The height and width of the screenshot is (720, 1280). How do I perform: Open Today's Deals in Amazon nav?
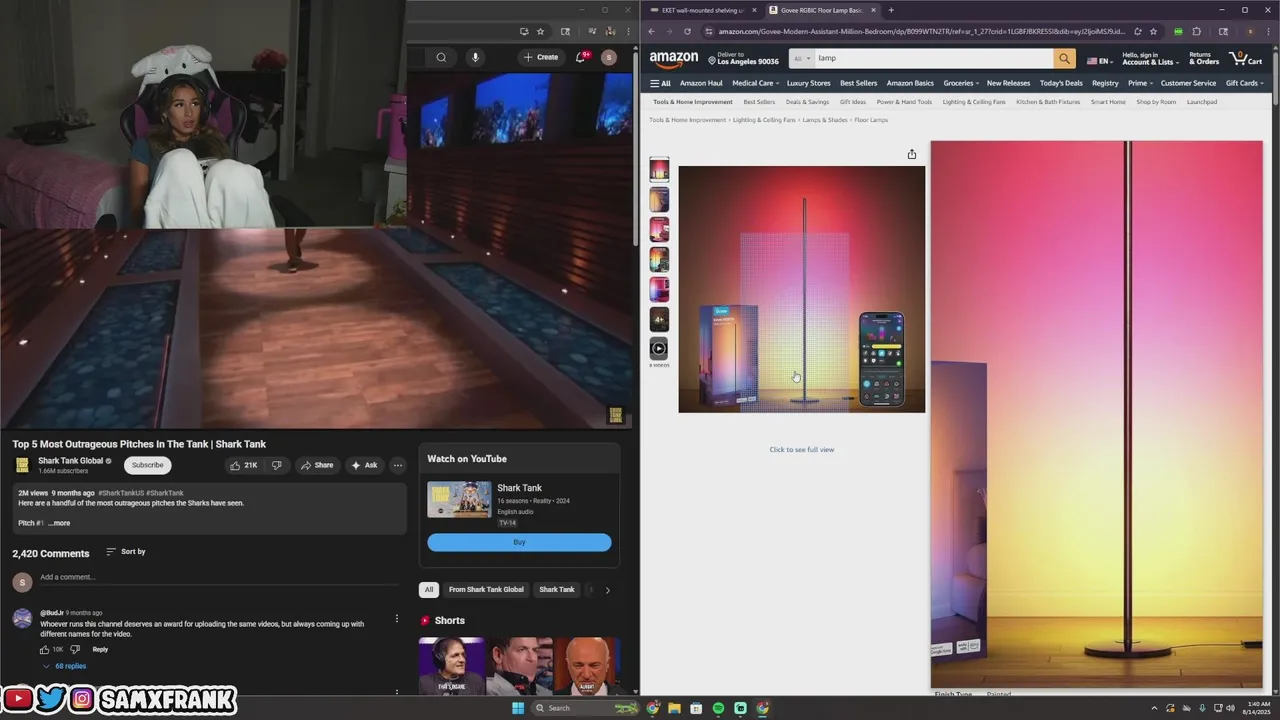[1061, 83]
